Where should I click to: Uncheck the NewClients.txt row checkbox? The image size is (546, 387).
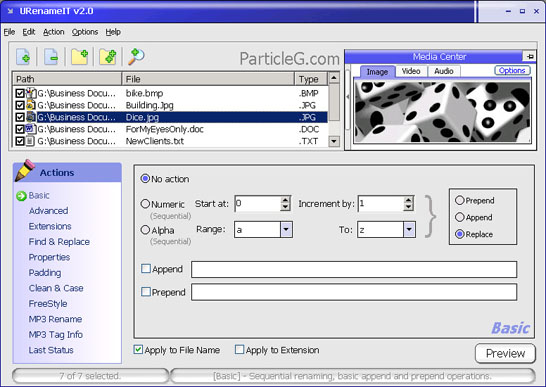pyautogui.click(x=20, y=141)
